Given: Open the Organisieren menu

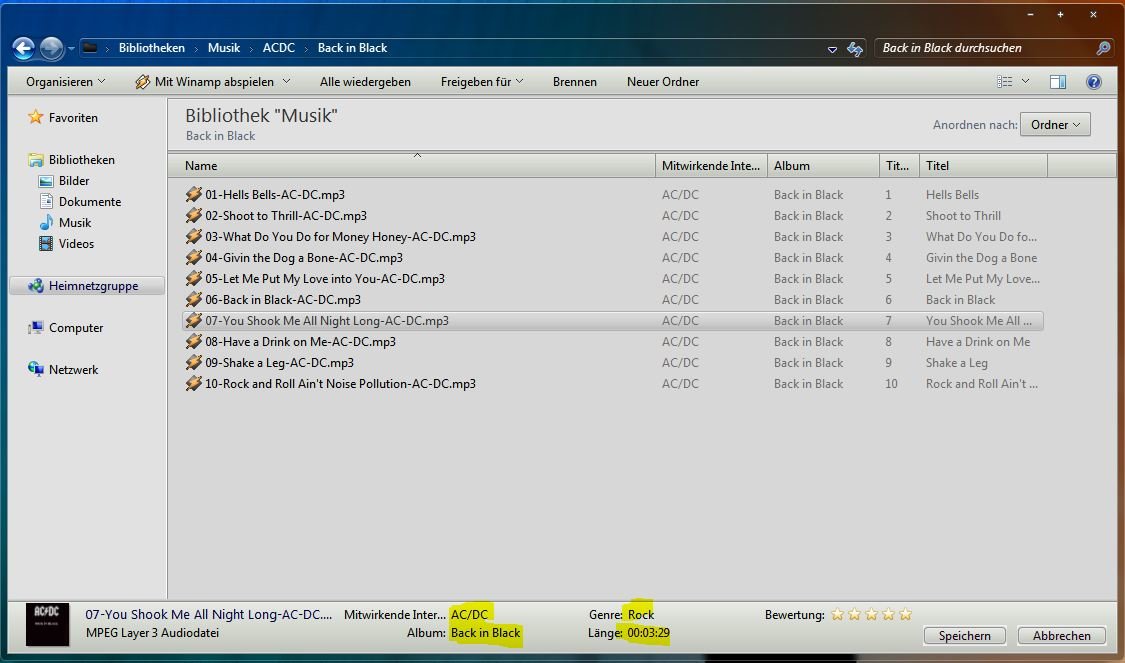Looking at the screenshot, I should tap(65, 82).
